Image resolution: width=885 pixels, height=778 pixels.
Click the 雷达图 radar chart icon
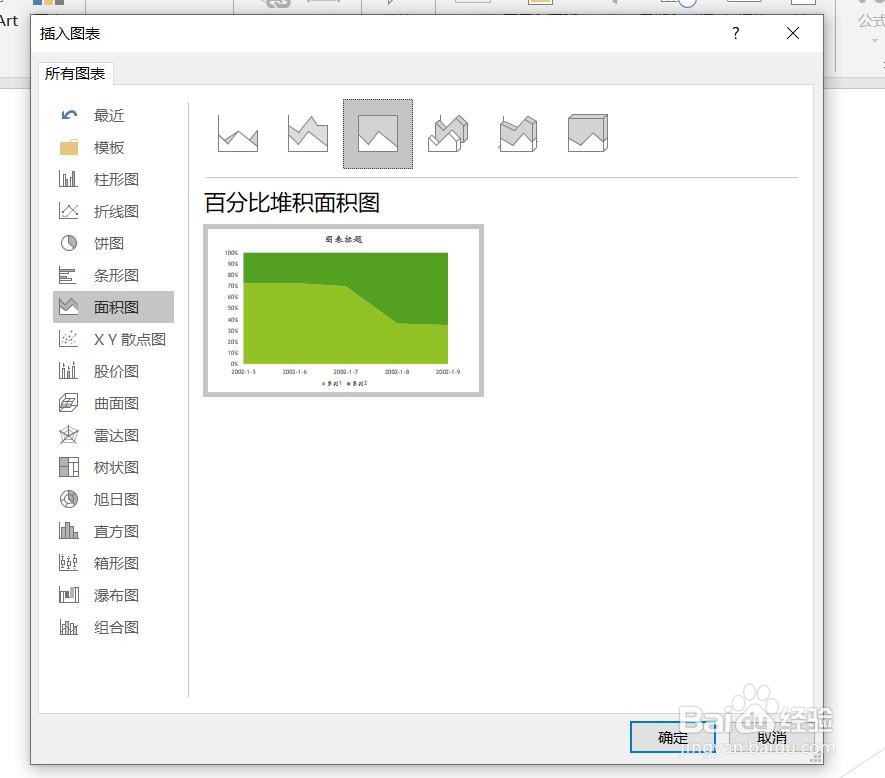115,435
